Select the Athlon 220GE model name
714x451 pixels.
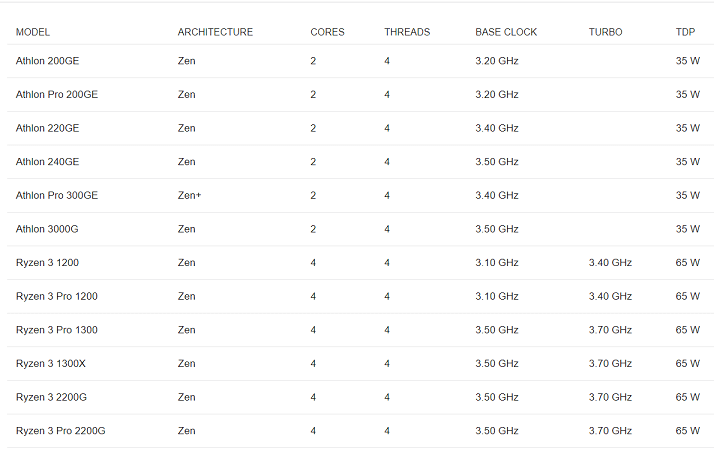click(x=47, y=128)
